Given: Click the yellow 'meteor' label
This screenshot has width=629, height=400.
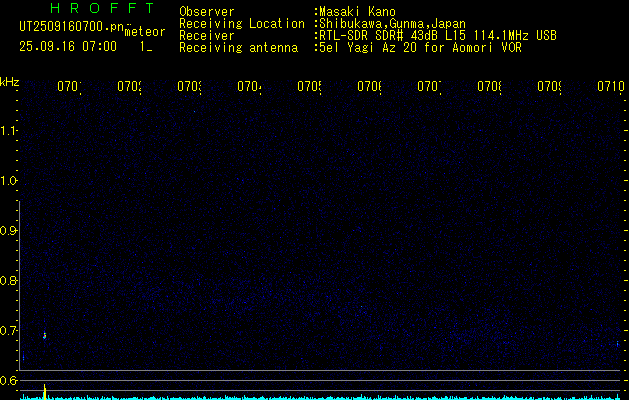Looking at the screenshot, I should coord(145,32).
